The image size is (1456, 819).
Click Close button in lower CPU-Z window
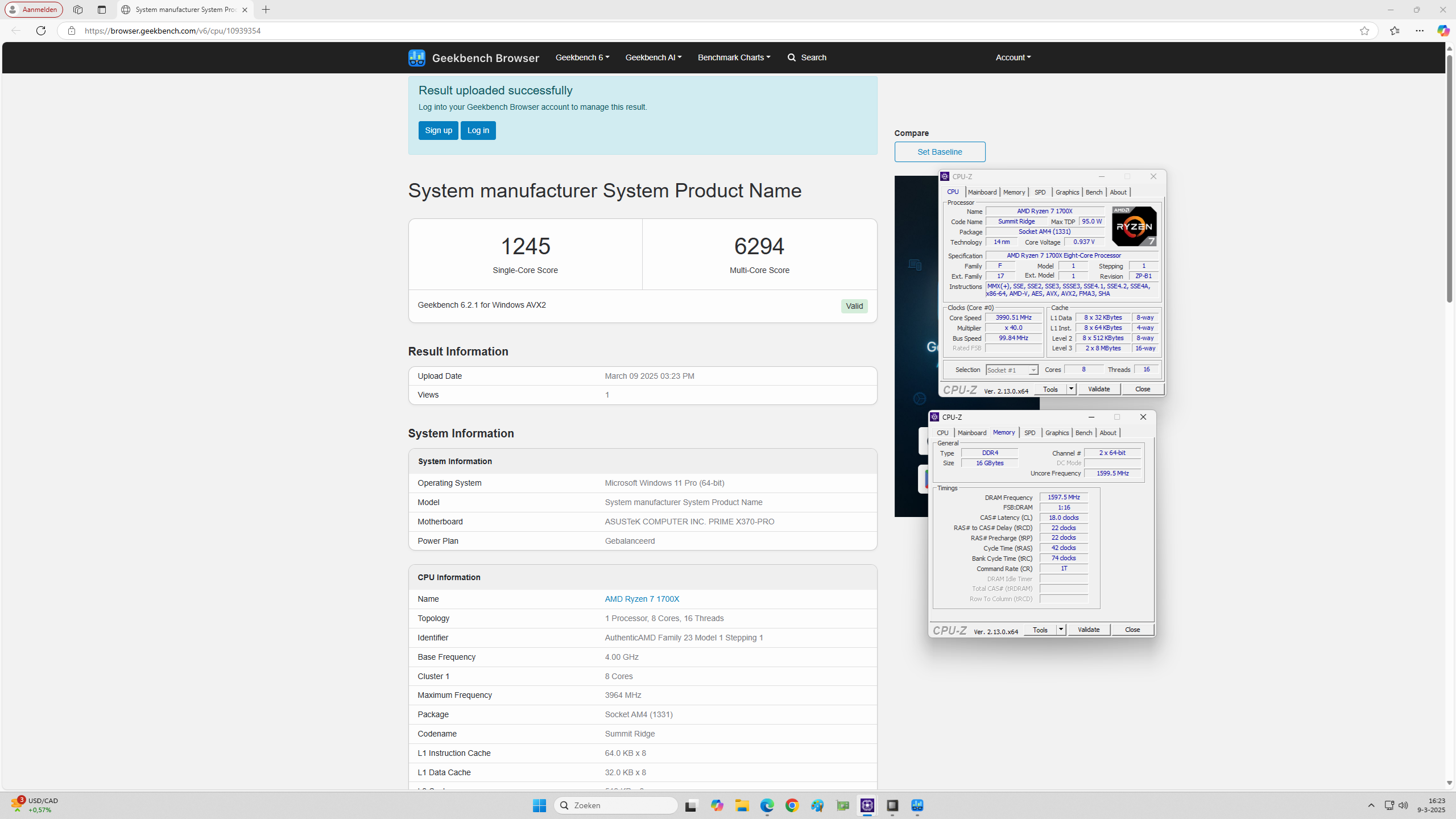(x=1132, y=630)
